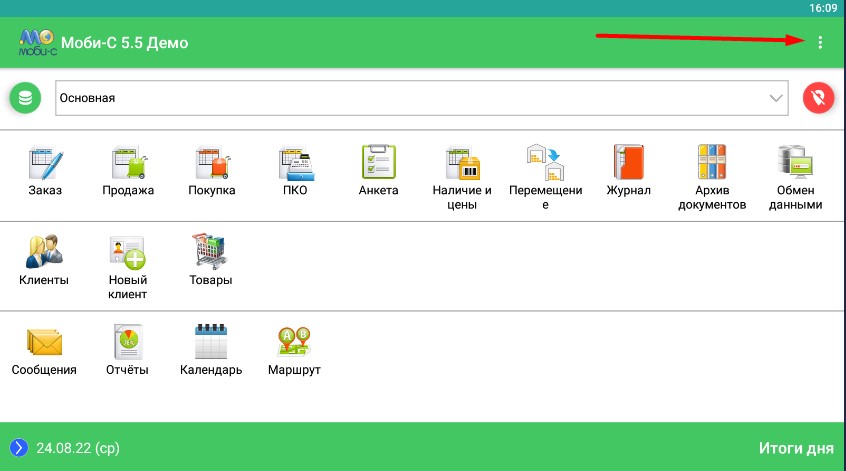This screenshot has height=471, width=846.
Task: Open Наличие и цены stock icon
Action: click(x=462, y=178)
